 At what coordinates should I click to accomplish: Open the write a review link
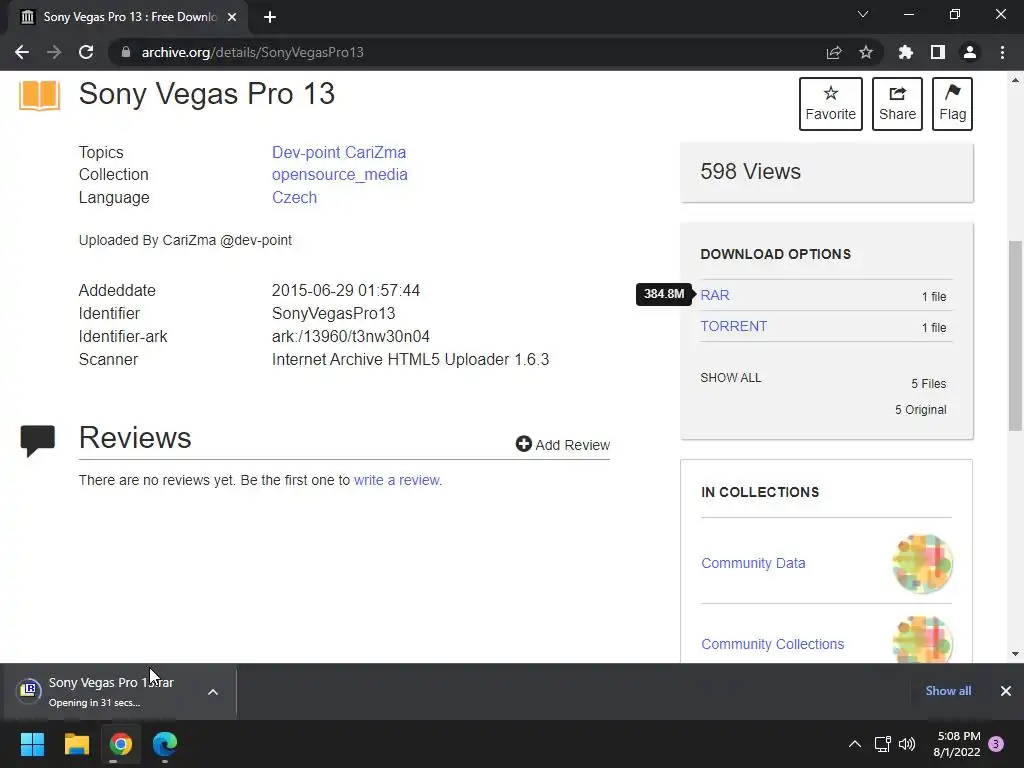396,480
